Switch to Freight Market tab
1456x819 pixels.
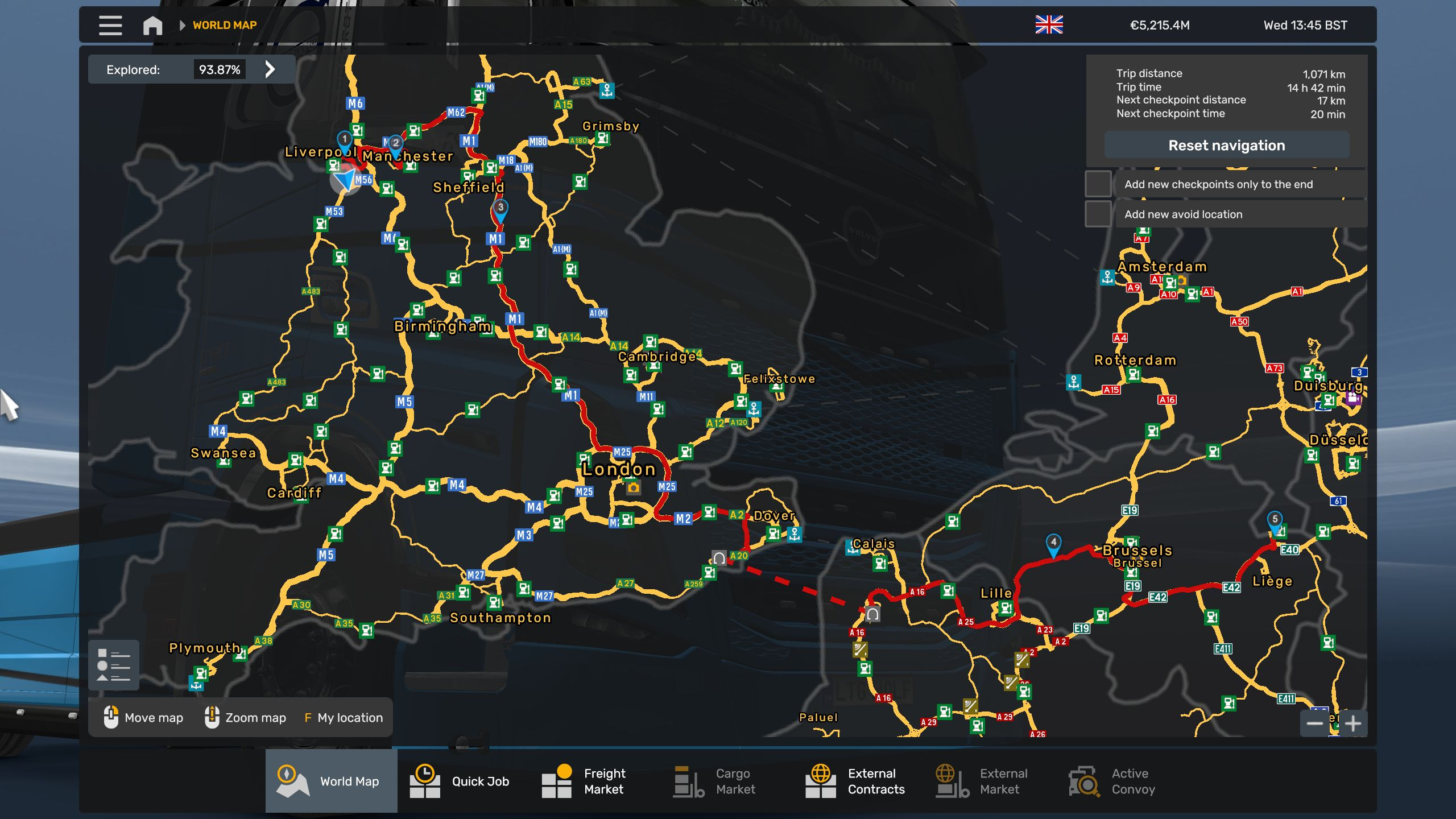(x=584, y=781)
